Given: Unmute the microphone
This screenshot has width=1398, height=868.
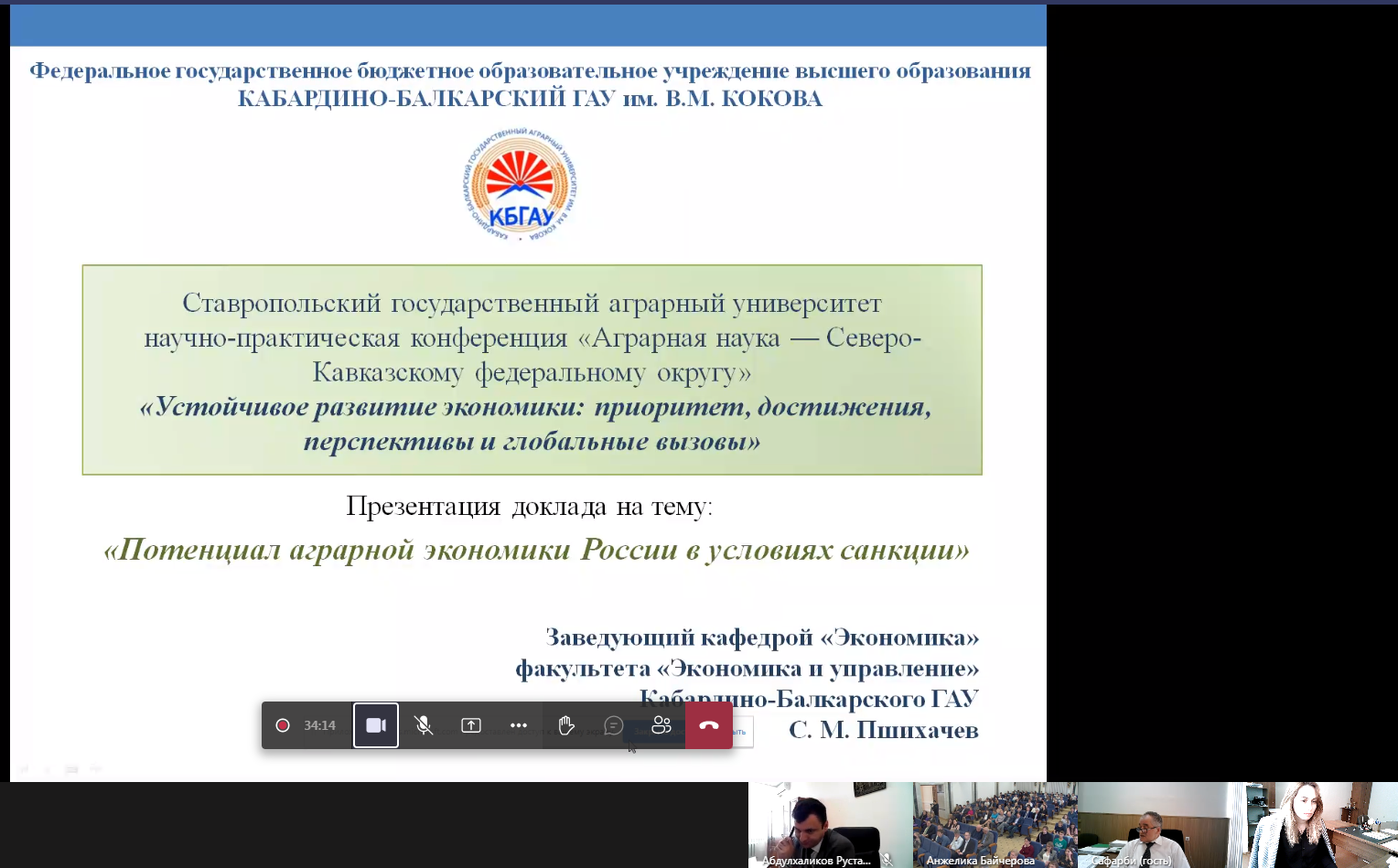Looking at the screenshot, I should click(424, 725).
